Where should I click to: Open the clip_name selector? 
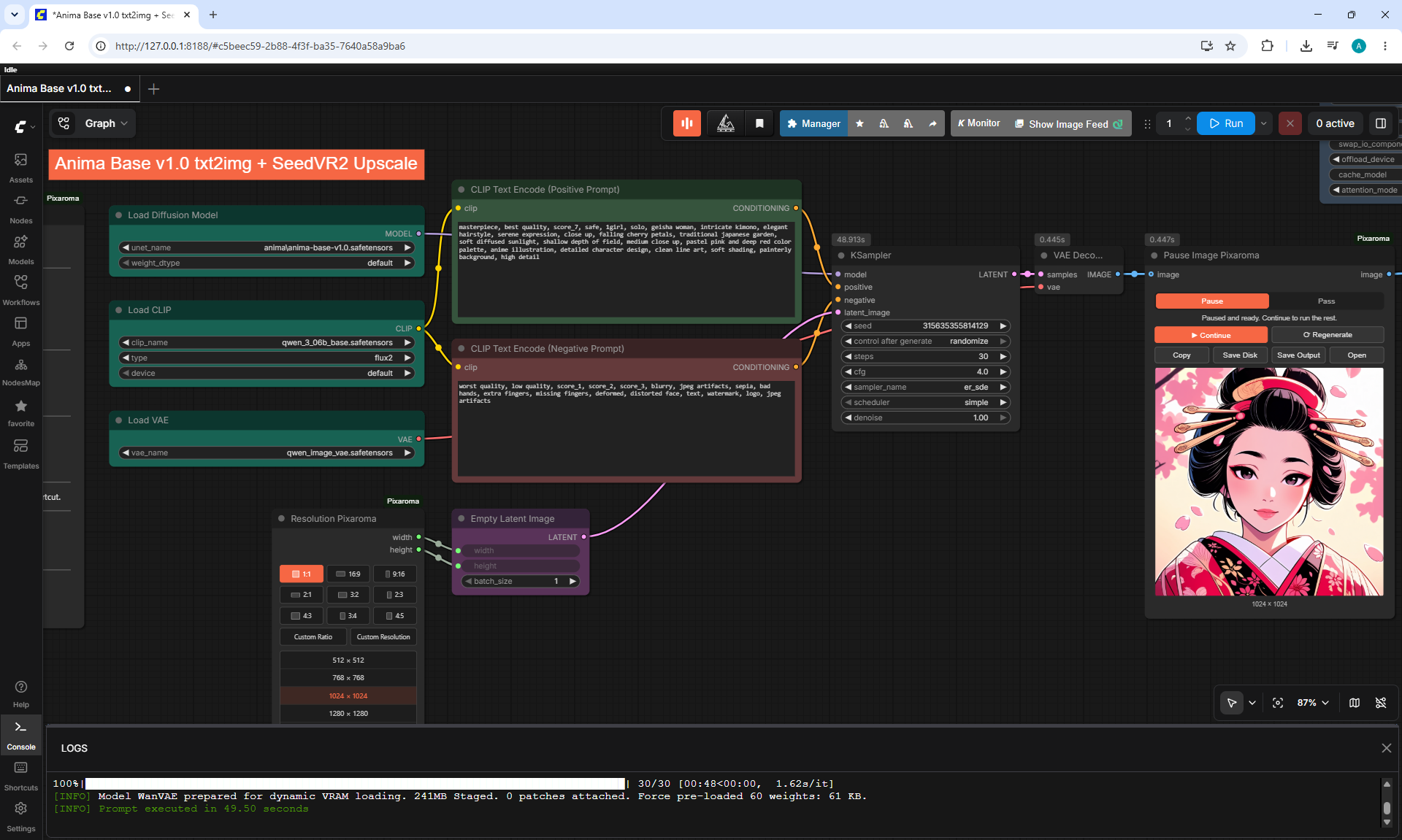tap(267, 342)
